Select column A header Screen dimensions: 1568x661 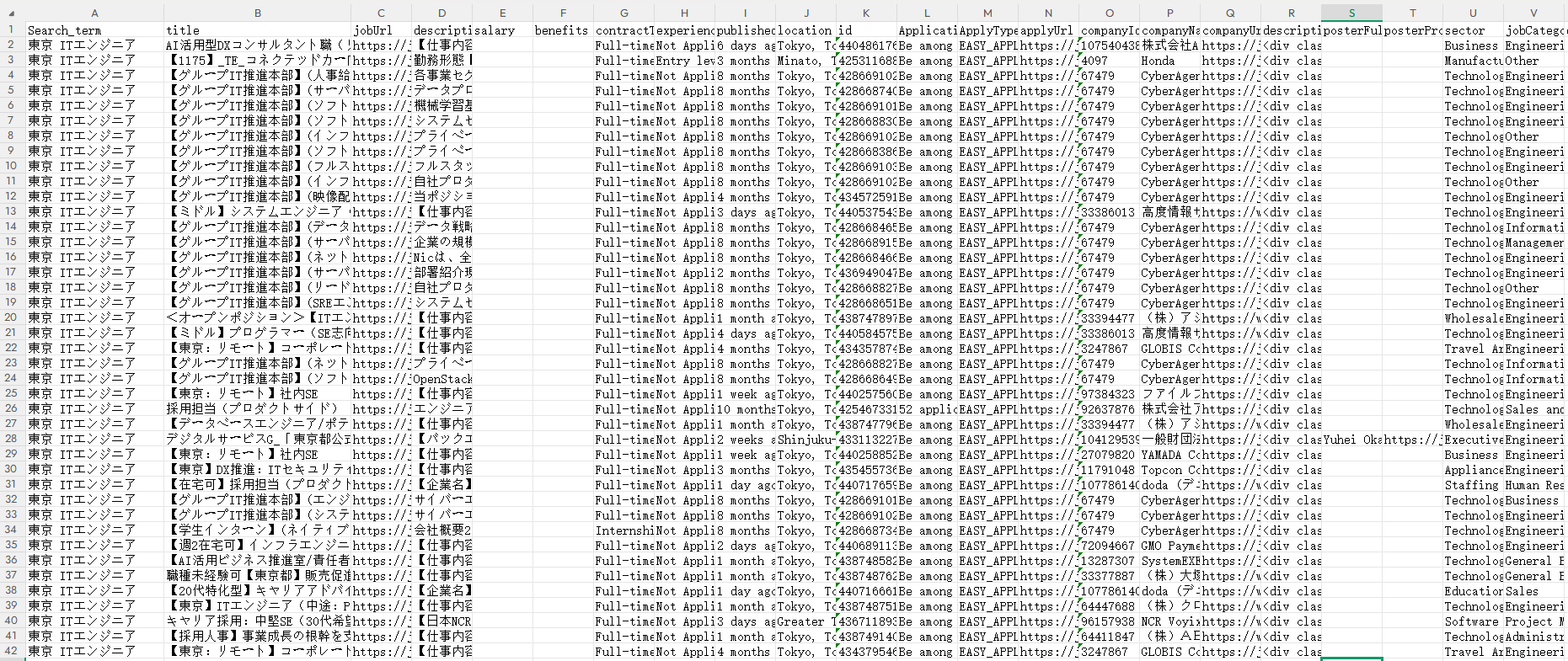(x=94, y=13)
